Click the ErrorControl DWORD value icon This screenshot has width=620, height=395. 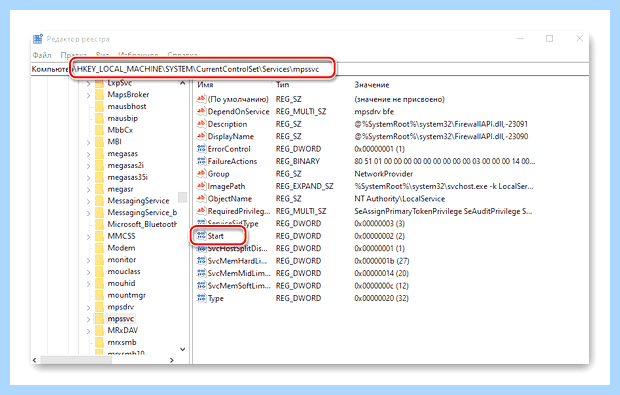201,149
